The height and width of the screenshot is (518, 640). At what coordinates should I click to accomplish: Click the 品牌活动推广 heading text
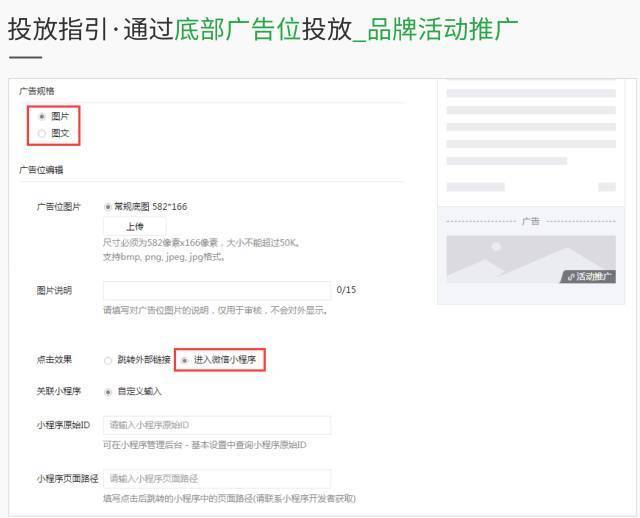pyautogui.click(x=443, y=29)
